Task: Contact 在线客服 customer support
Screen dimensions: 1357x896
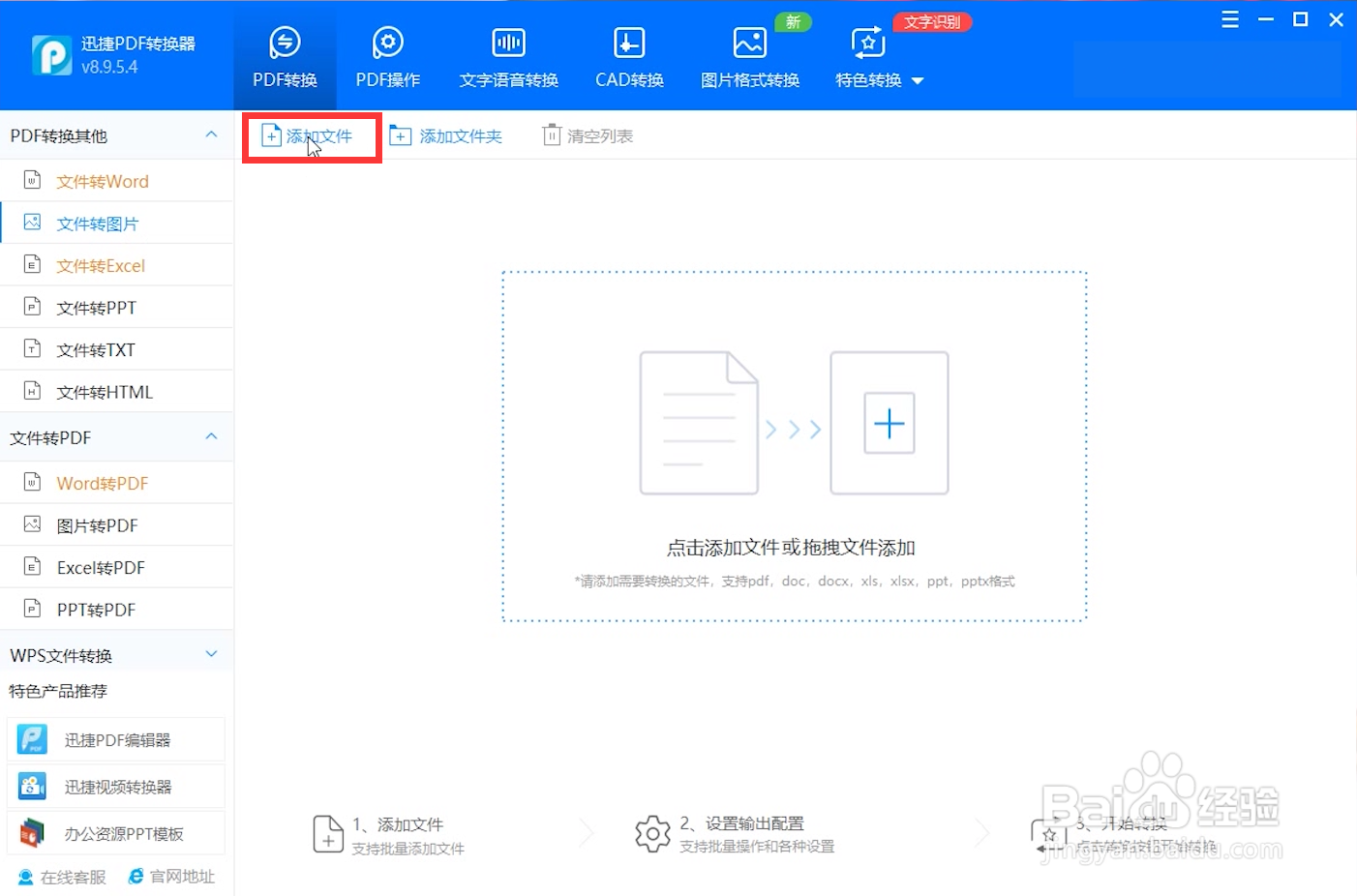Action: [60, 877]
